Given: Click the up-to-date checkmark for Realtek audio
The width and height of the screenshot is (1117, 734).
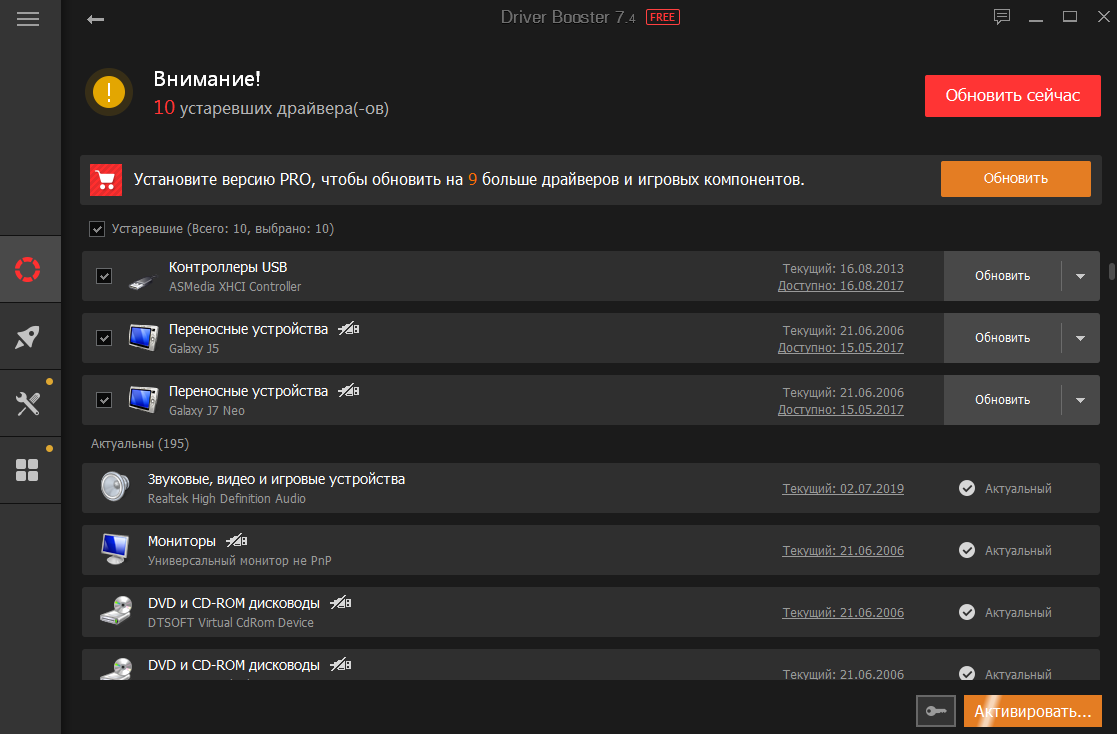Looking at the screenshot, I should (967, 488).
